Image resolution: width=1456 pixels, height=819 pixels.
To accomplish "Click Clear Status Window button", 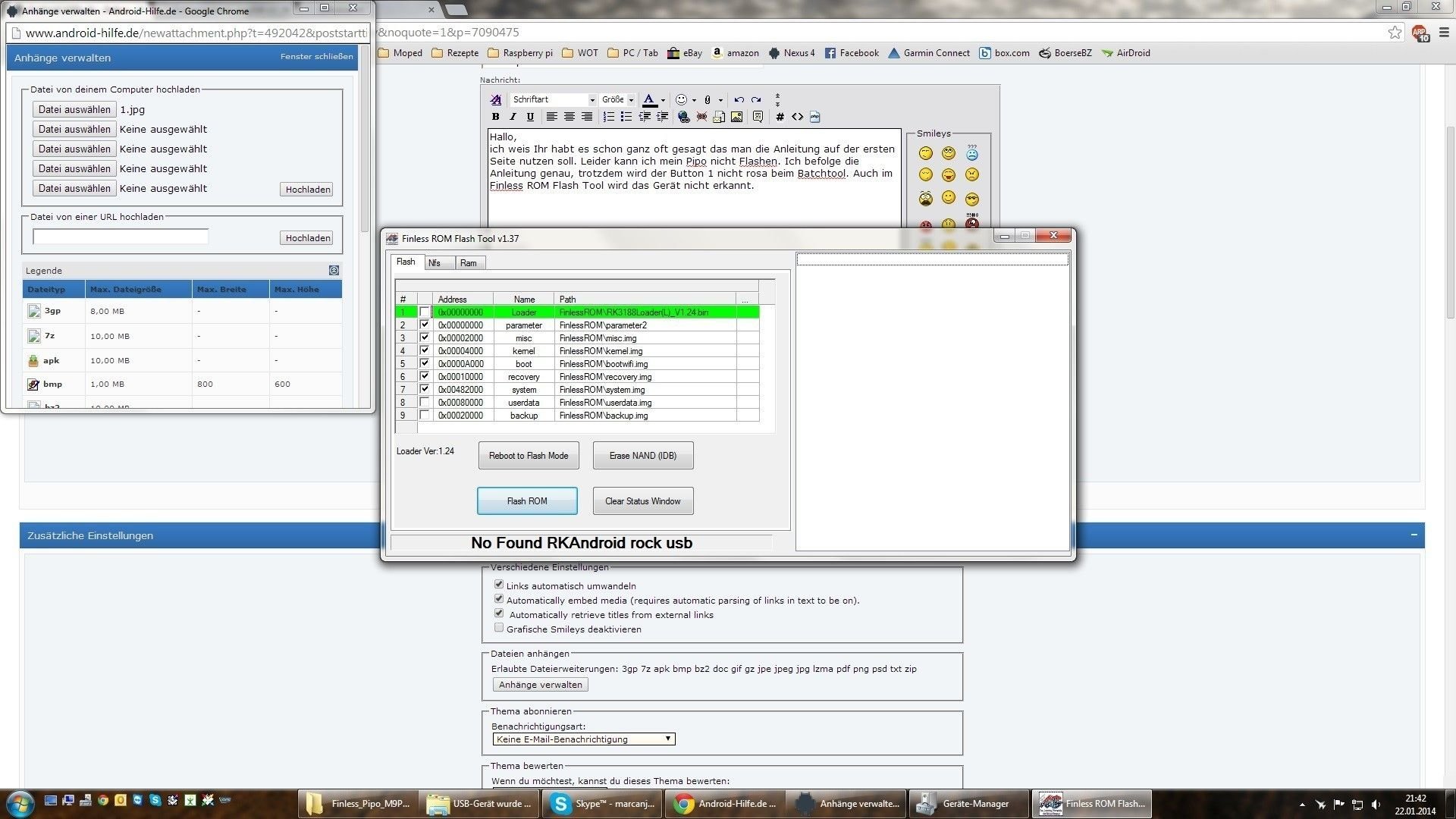I will (643, 501).
